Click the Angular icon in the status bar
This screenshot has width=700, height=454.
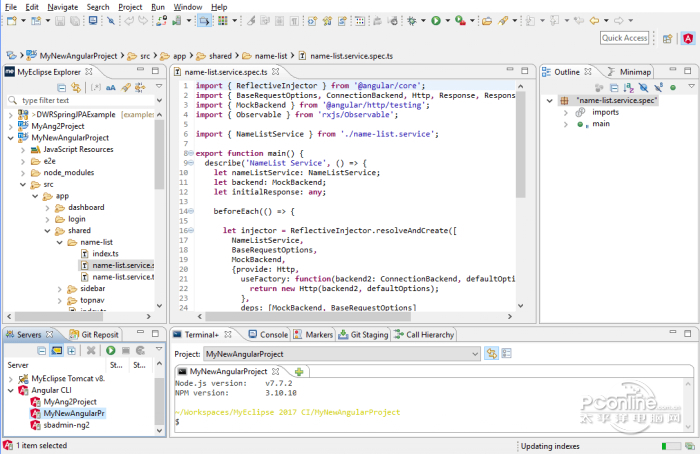(x=8, y=446)
